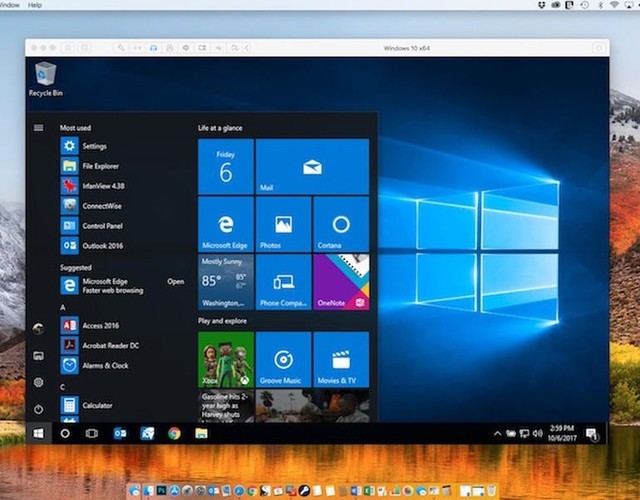
Task: Click the Power button in Start sidebar
Action: coord(38,409)
